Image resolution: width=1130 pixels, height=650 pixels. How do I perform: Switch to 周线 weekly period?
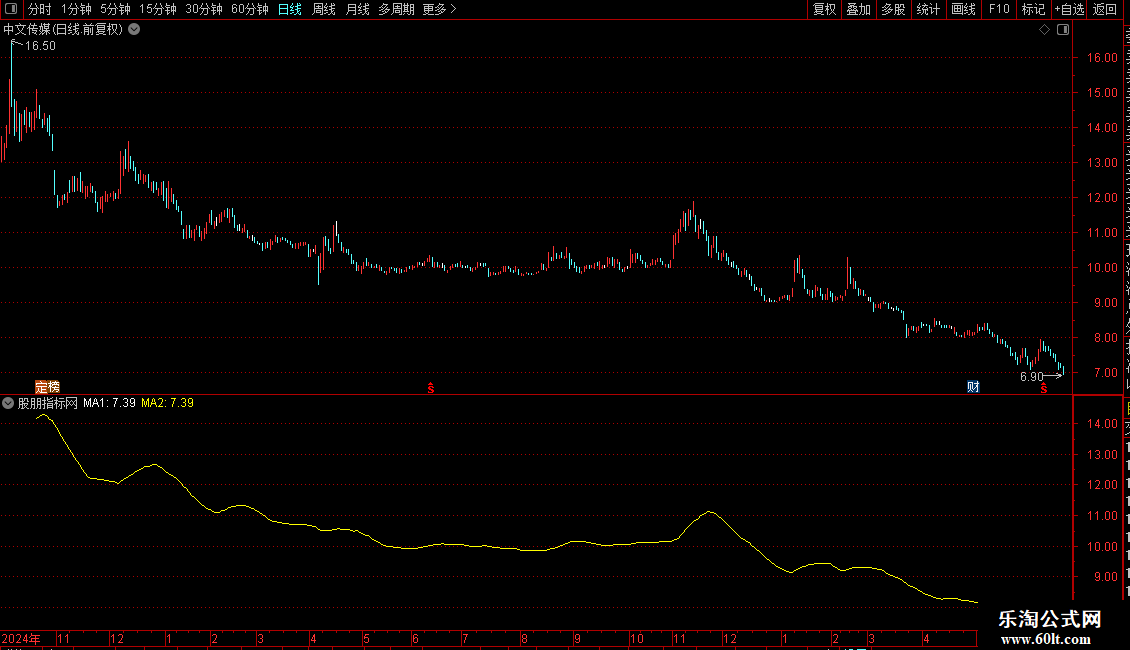(x=324, y=9)
